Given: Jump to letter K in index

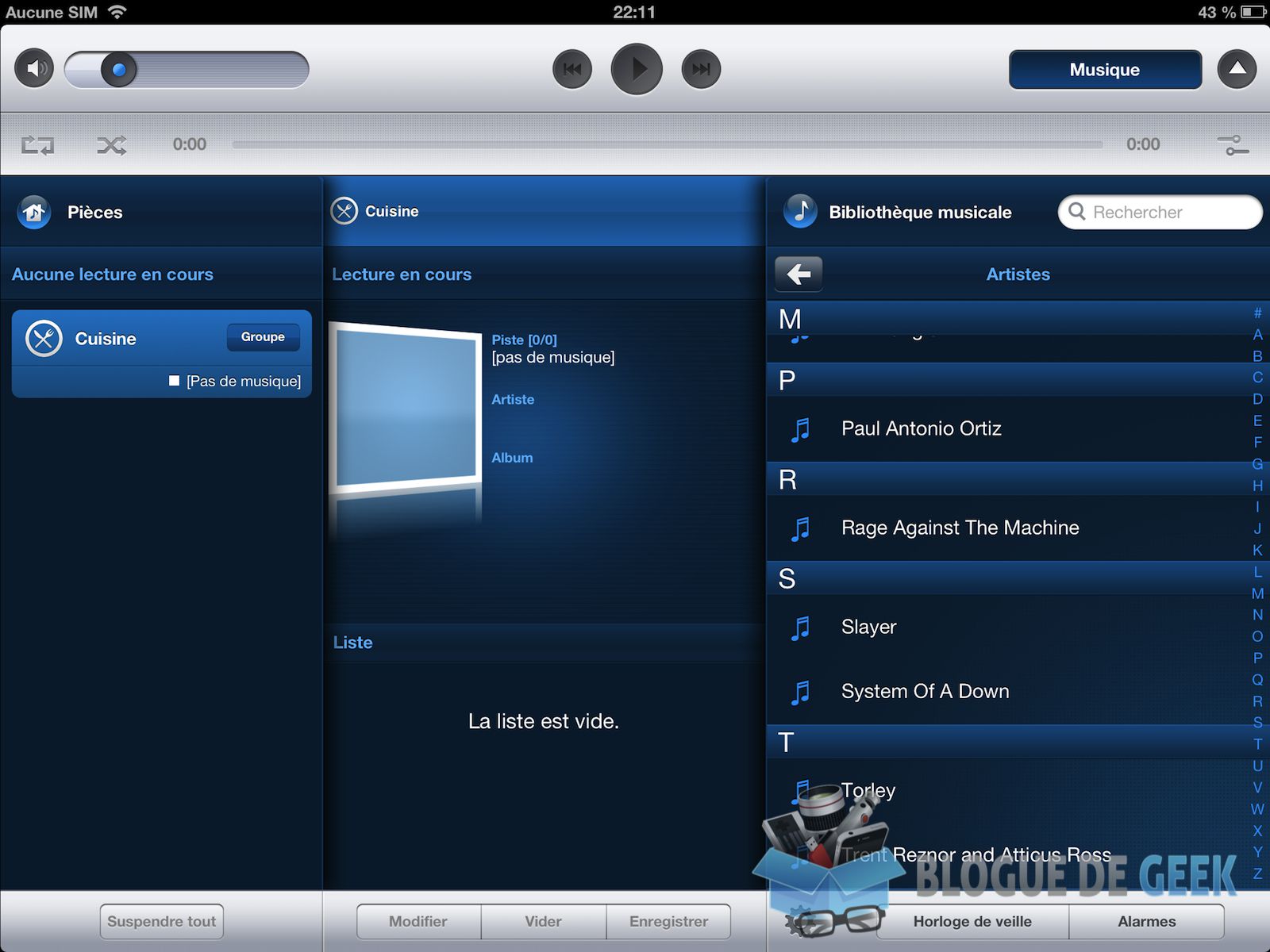Looking at the screenshot, I should pyautogui.click(x=1257, y=550).
